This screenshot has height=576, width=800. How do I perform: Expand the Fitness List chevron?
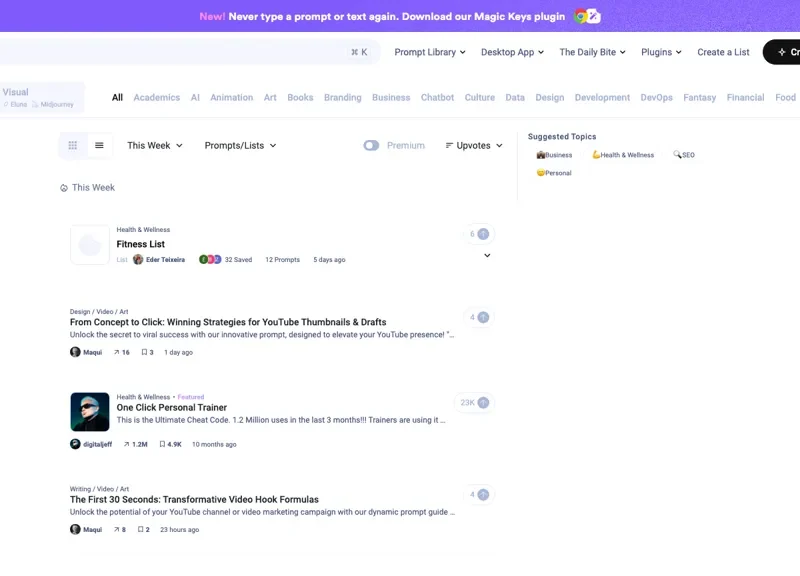(487, 256)
